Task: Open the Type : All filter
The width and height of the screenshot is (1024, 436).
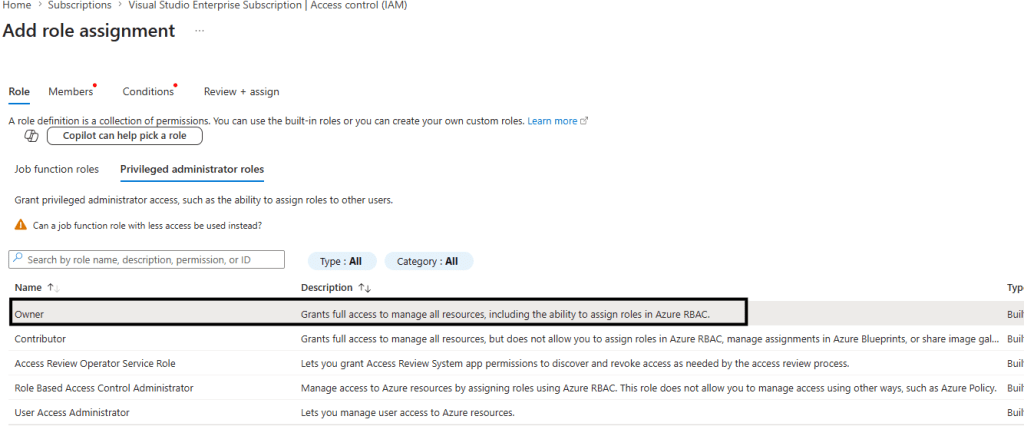Action: pyautogui.click(x=341, y=261)
